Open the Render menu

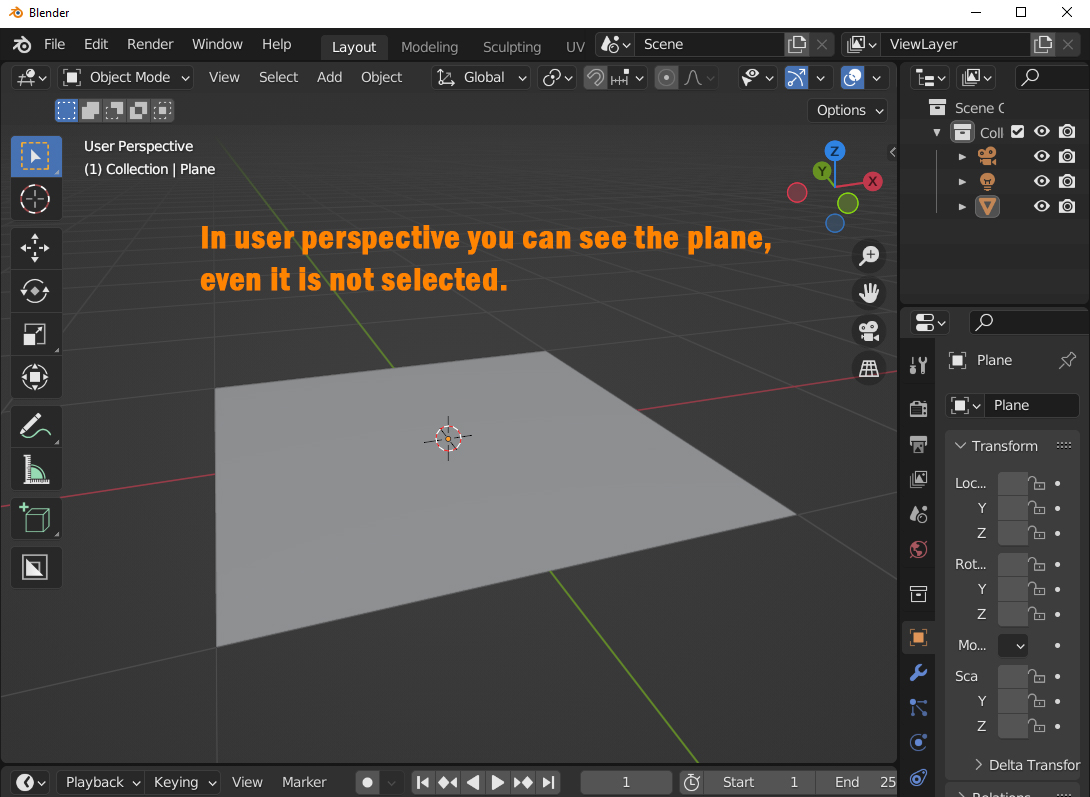tap(150, 44)
